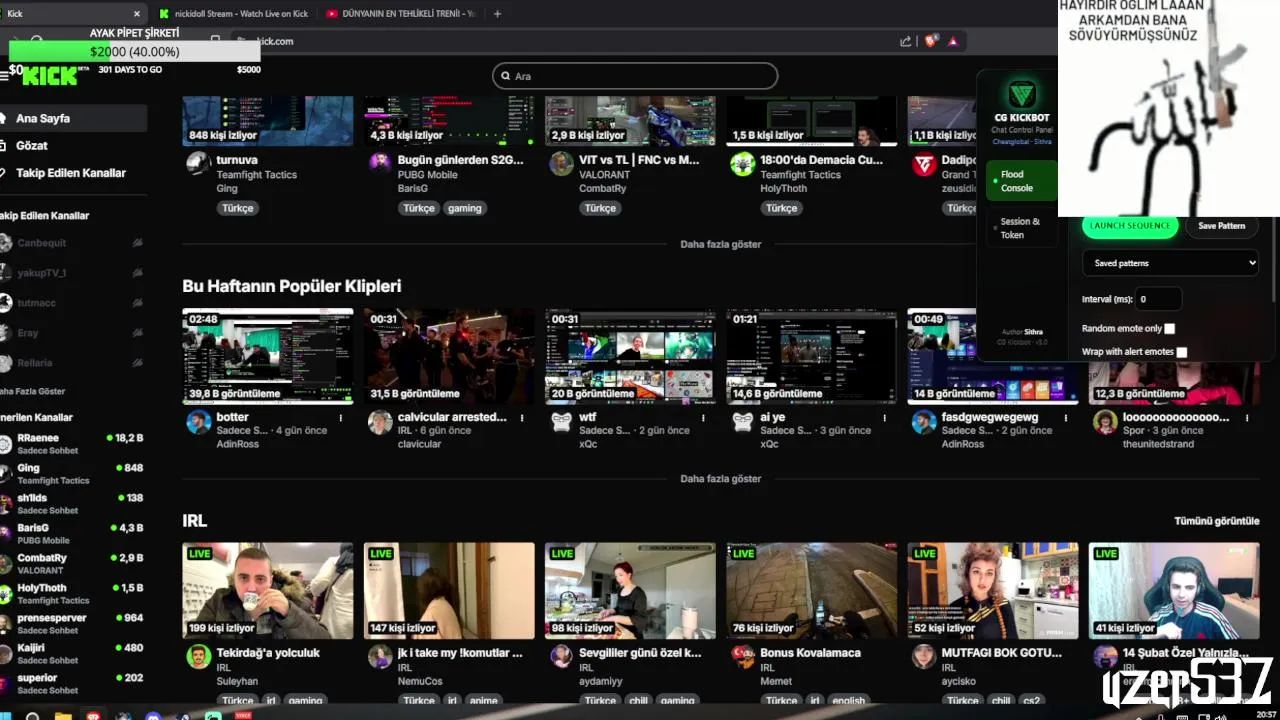Click the Ara search field
The width and height of the screenshot is (1280, 720).
(x=635, y=76)
